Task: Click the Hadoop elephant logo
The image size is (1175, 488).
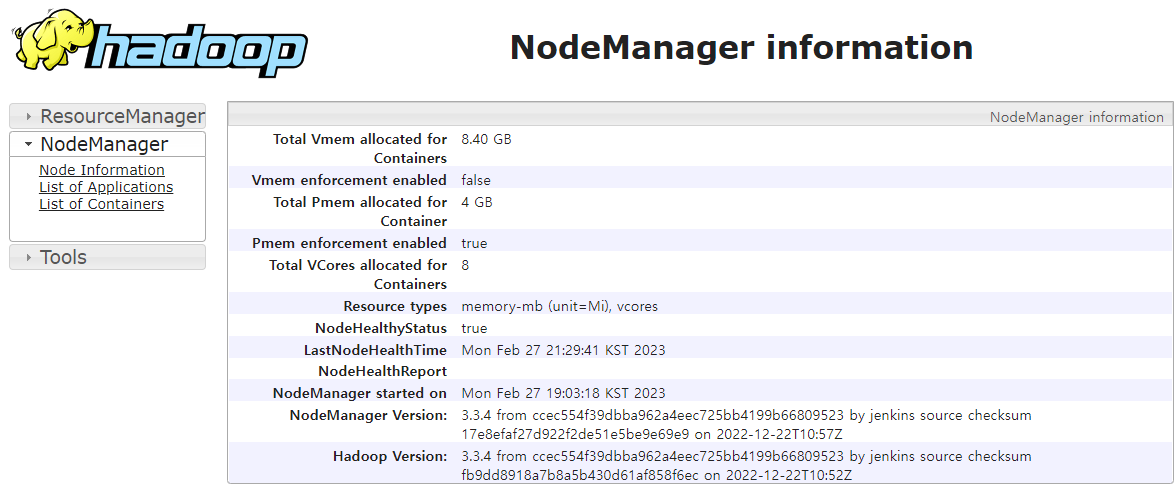Action: 160,45
